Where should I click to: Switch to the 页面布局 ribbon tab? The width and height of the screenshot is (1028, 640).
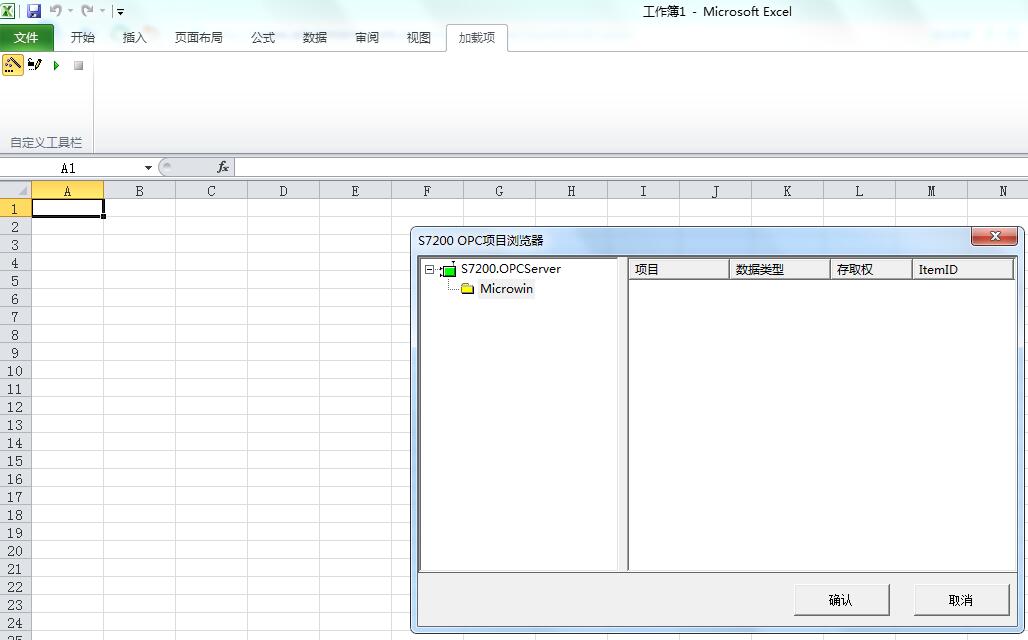click(x=199, y=37)
